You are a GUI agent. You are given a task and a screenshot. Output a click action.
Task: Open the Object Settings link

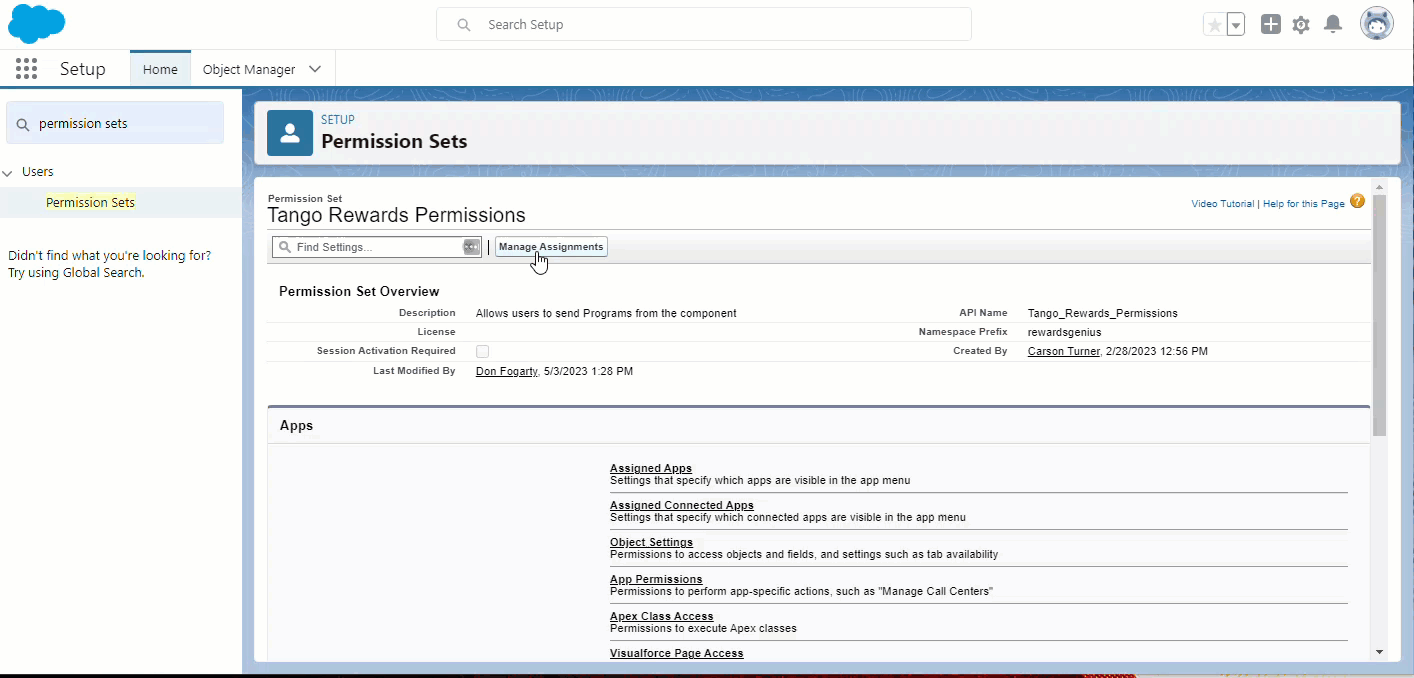651,542
